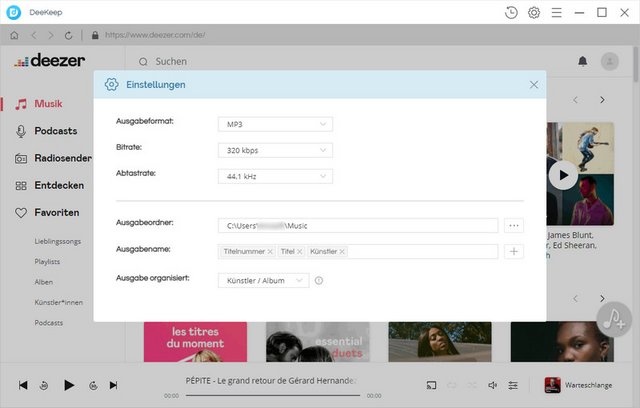The height and width of the screenshot is (408, 640).
Task: Expand the Abtastrate 44,1 kHz dropdown
Action: point(275,176)
